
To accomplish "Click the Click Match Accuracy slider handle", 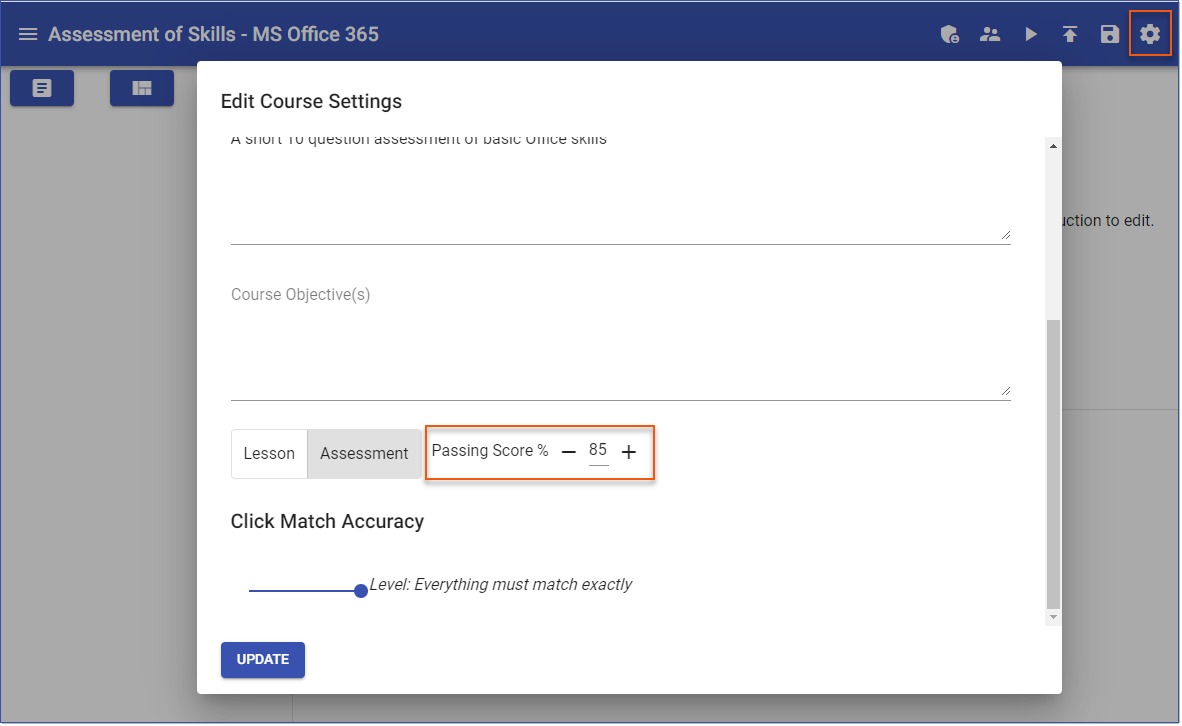I will tap(361, 591).
